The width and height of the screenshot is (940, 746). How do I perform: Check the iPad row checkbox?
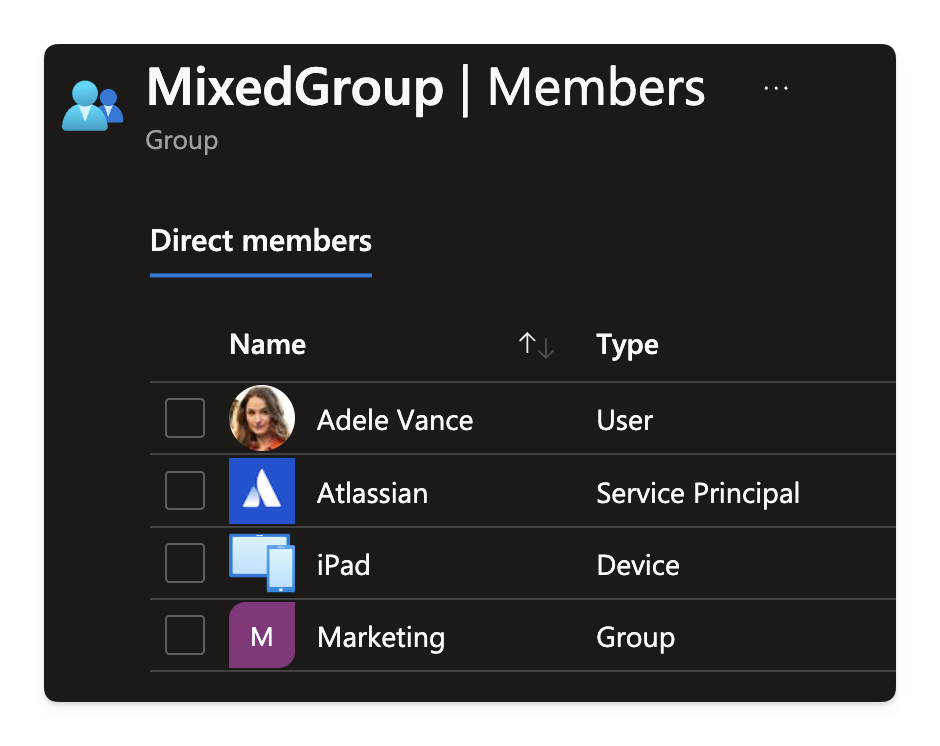pyautogui.click(x=185, y=563)
